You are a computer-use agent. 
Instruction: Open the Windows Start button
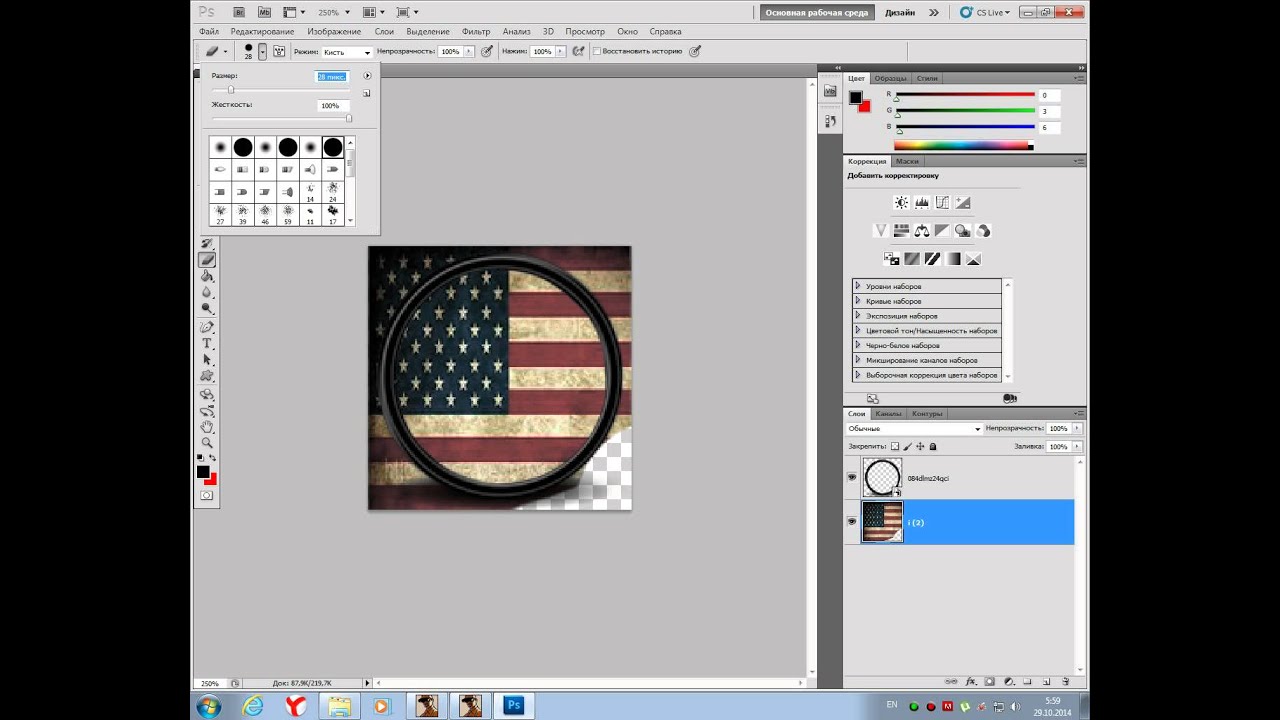210,706
